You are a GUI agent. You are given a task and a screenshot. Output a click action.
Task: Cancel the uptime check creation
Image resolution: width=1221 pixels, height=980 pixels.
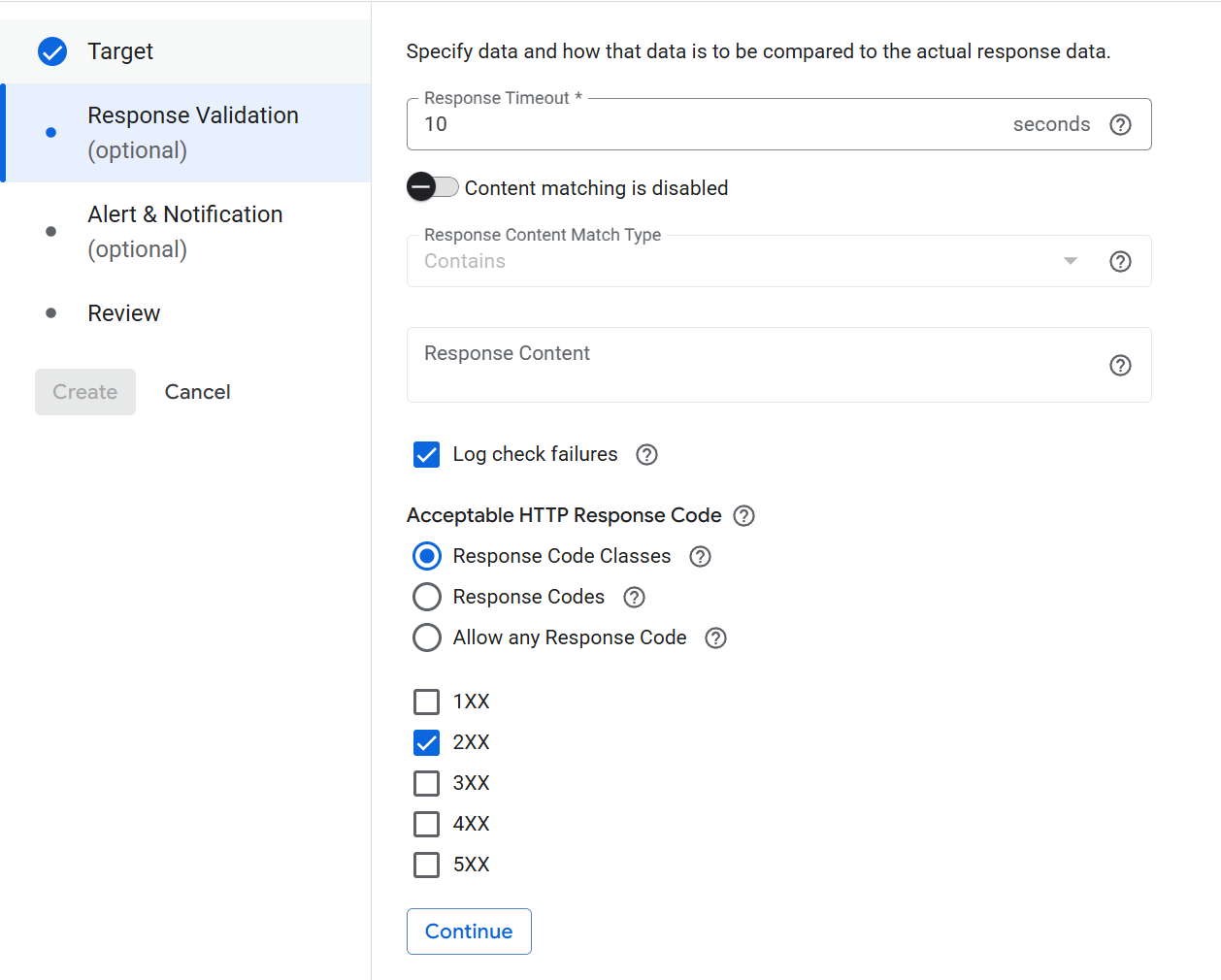point(197,392)
